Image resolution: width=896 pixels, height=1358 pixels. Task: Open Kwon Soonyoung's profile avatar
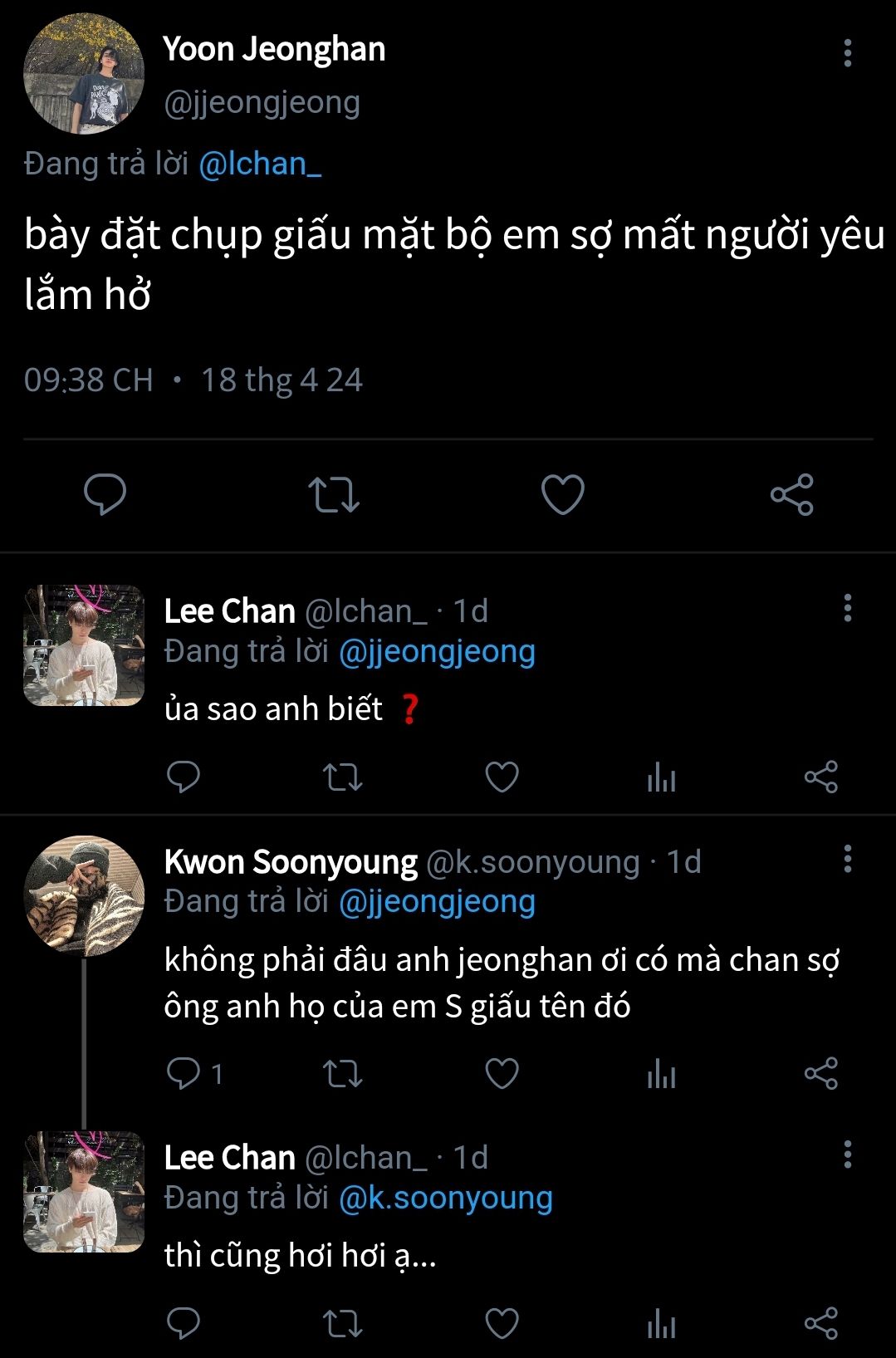(x=84, y=895)
